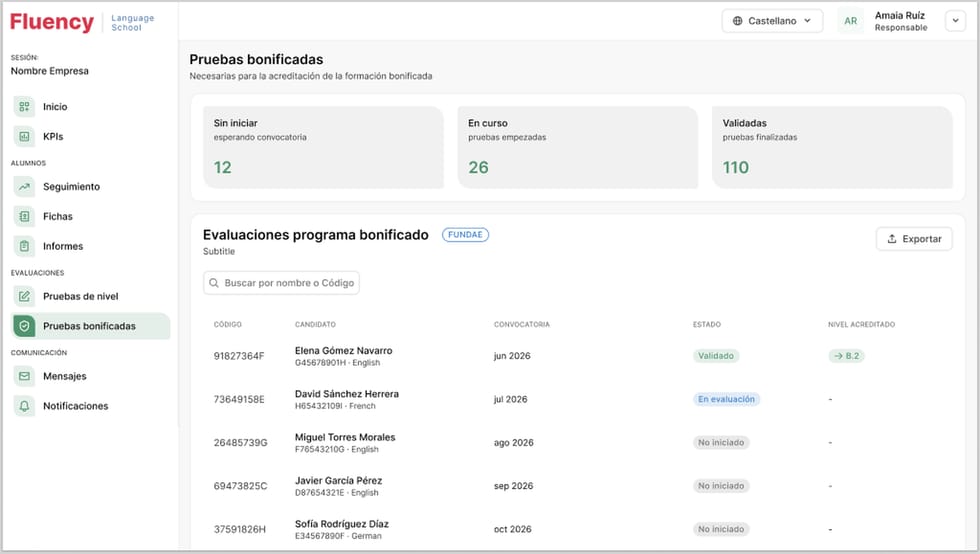Click the Exportar button
This screenshot has width=980, height=554.
pos(914,239)
